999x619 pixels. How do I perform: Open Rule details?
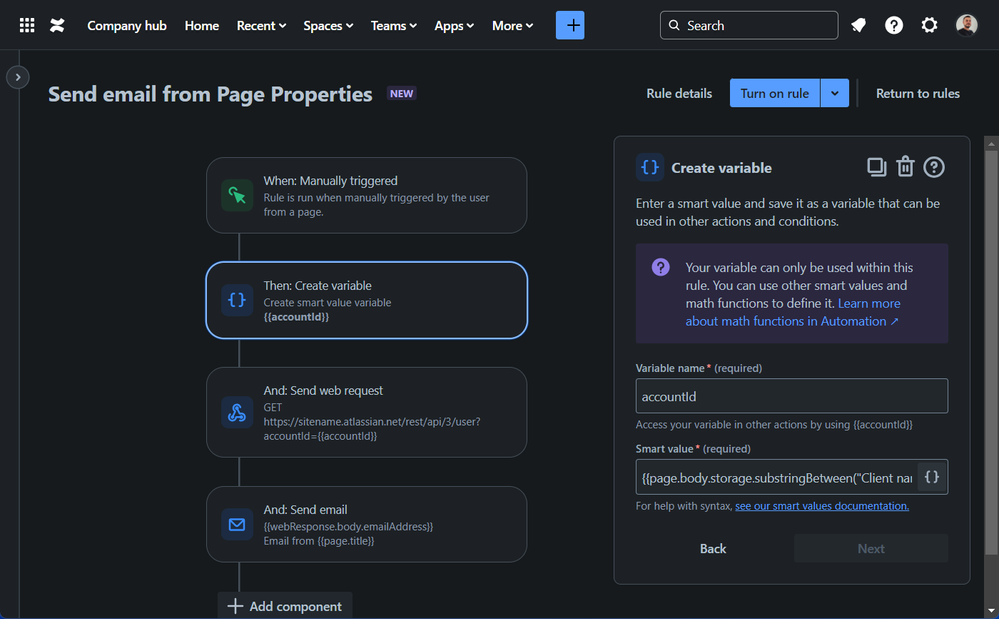pos(679,94)
